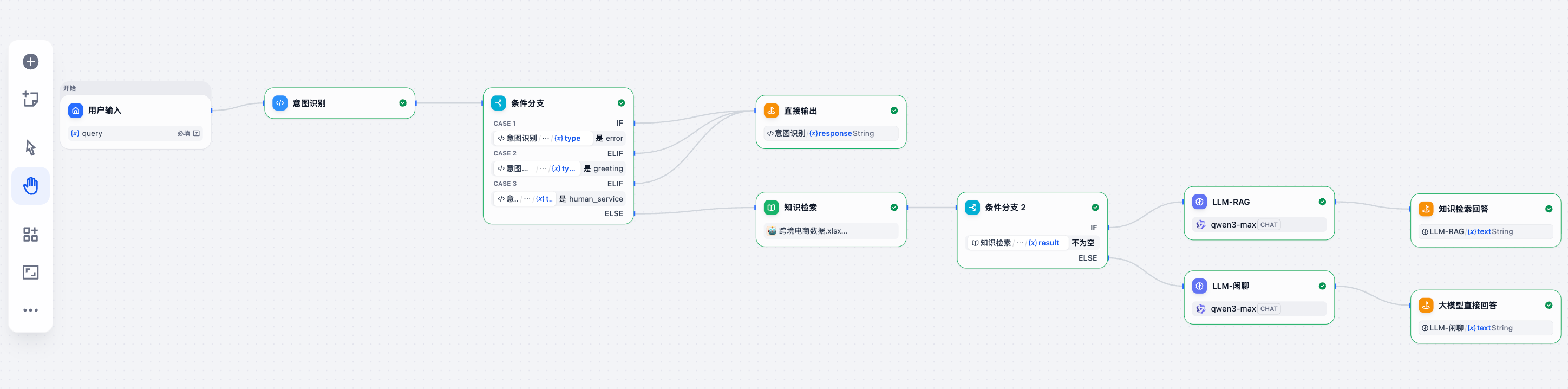Select the hand pan tool
Viewport: 1568px width, 389px height.
pos(30,186)
